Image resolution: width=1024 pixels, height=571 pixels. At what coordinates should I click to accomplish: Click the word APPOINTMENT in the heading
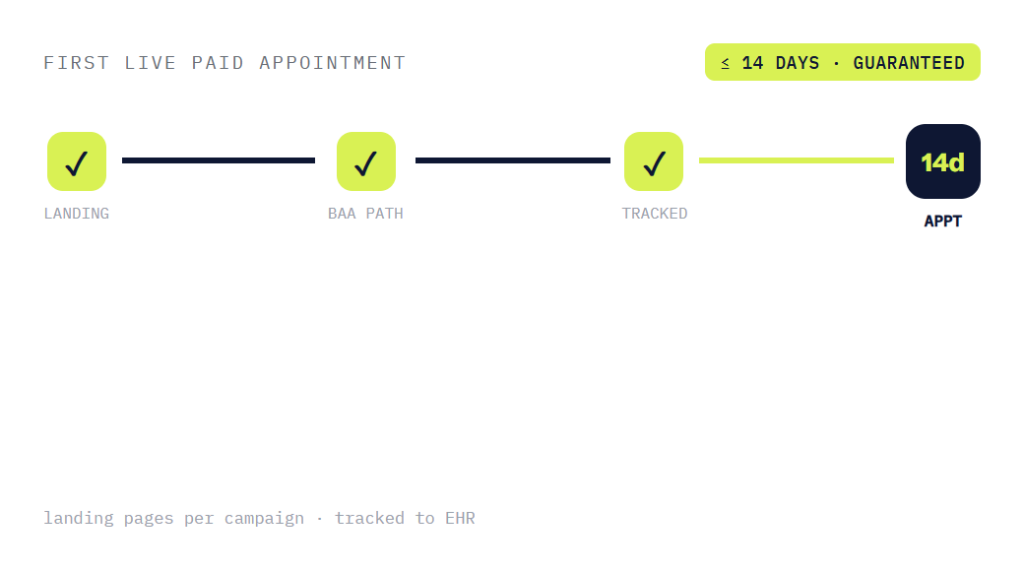tap(332, 63)
